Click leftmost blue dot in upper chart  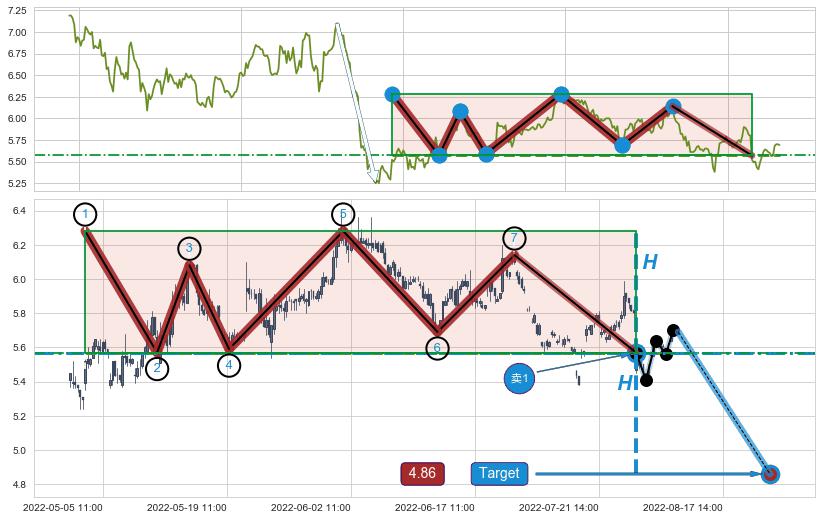(x=392, y=94)
